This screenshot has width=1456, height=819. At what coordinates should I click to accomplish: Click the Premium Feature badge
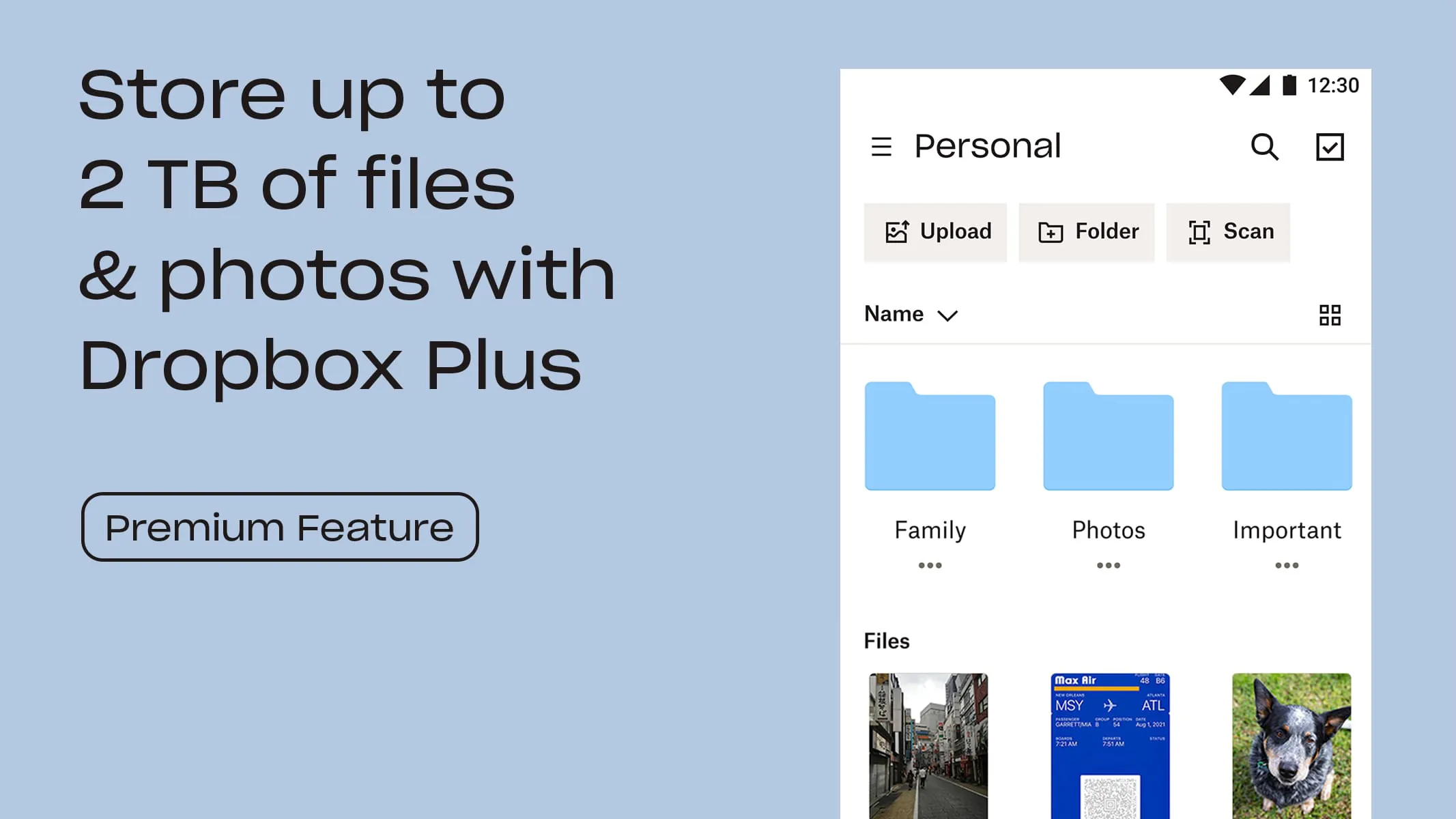click(x=279, y=527)
